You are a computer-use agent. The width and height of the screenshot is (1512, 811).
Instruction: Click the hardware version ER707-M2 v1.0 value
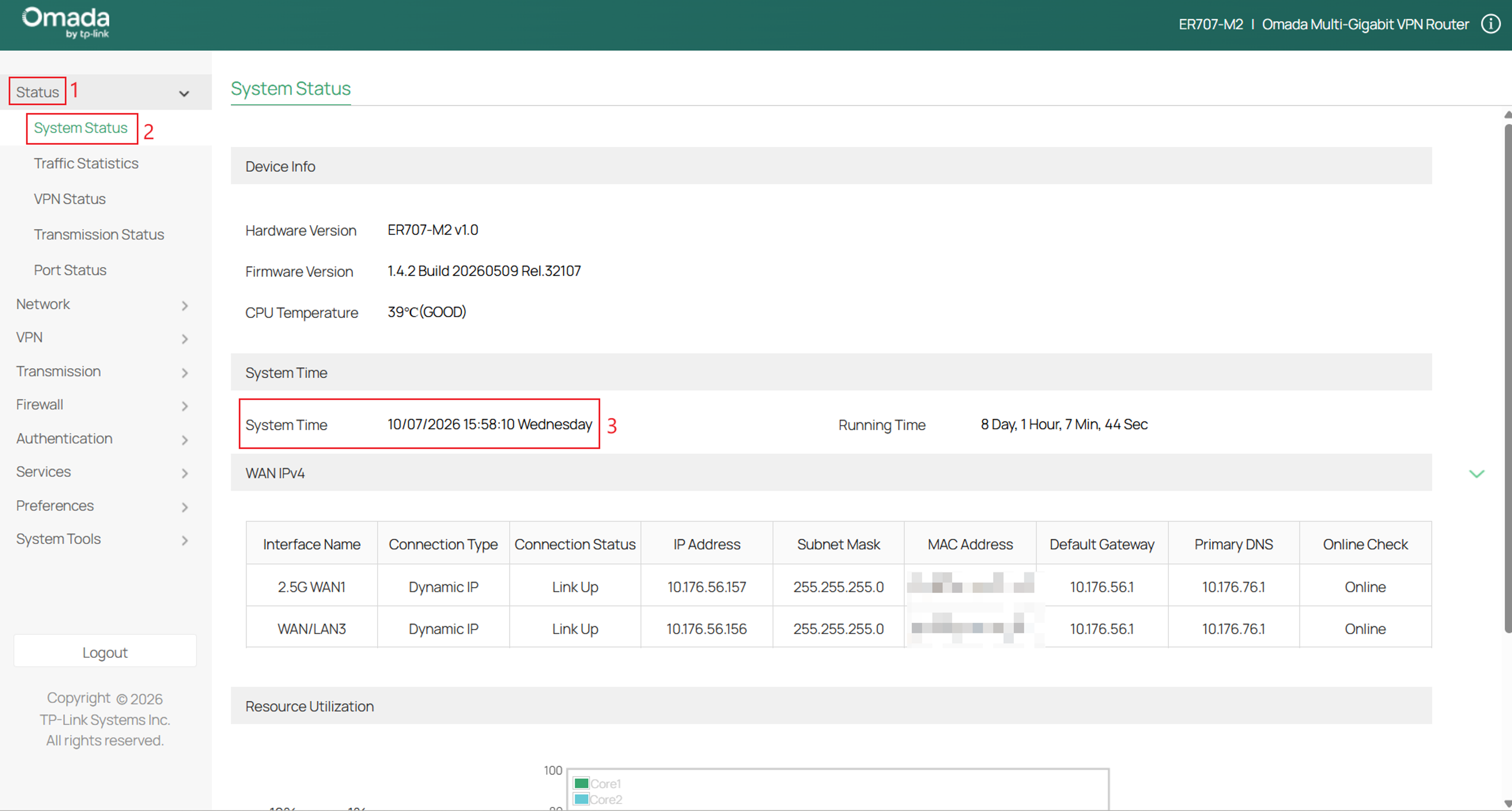[x=433, y=230]
